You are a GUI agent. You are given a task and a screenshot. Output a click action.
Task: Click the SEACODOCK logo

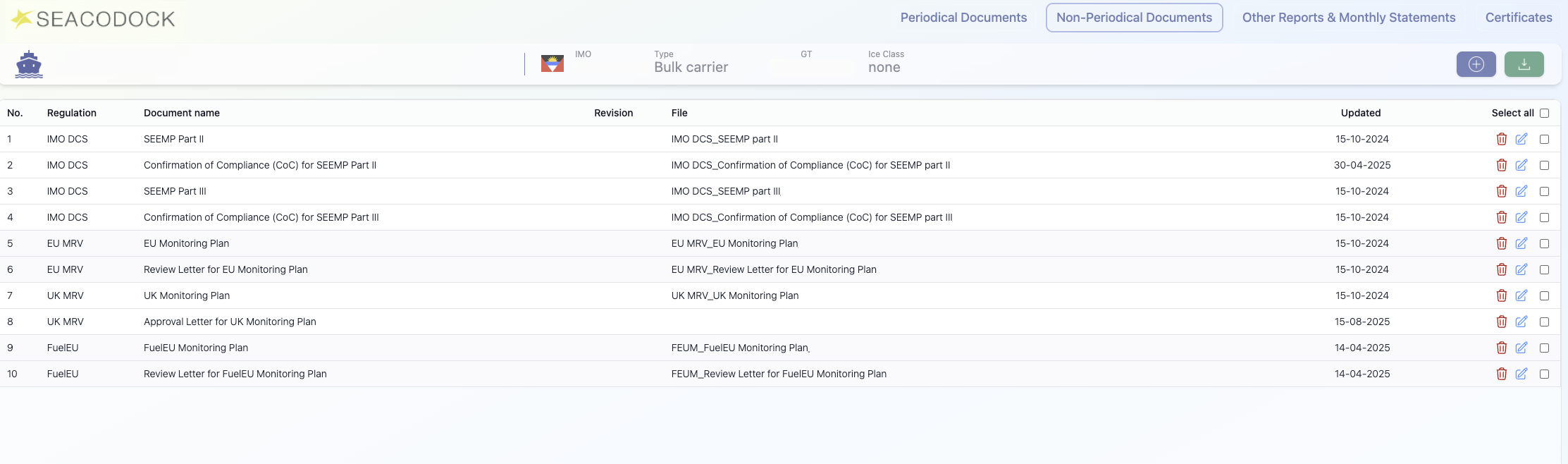pos(94,19)
